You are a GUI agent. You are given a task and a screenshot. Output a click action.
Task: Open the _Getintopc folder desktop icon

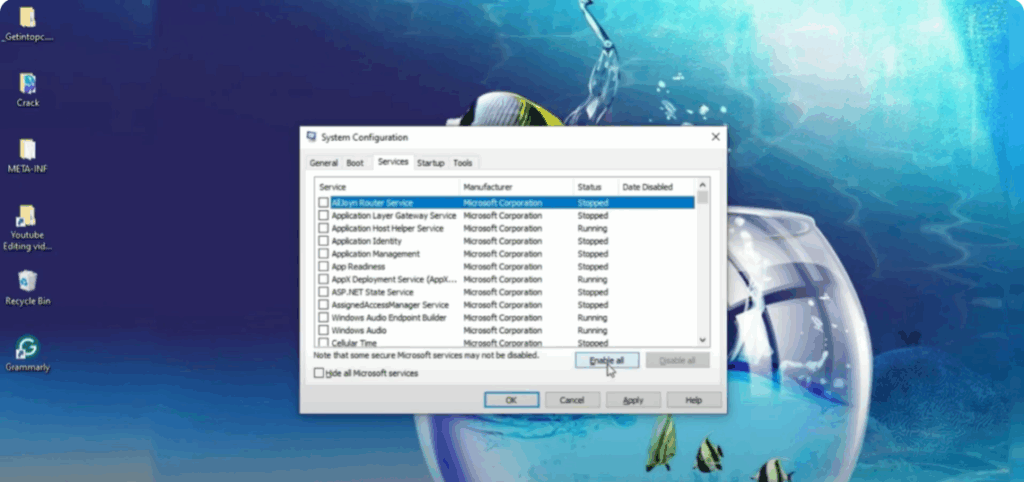pyautogui.click(x=27, y=25)
